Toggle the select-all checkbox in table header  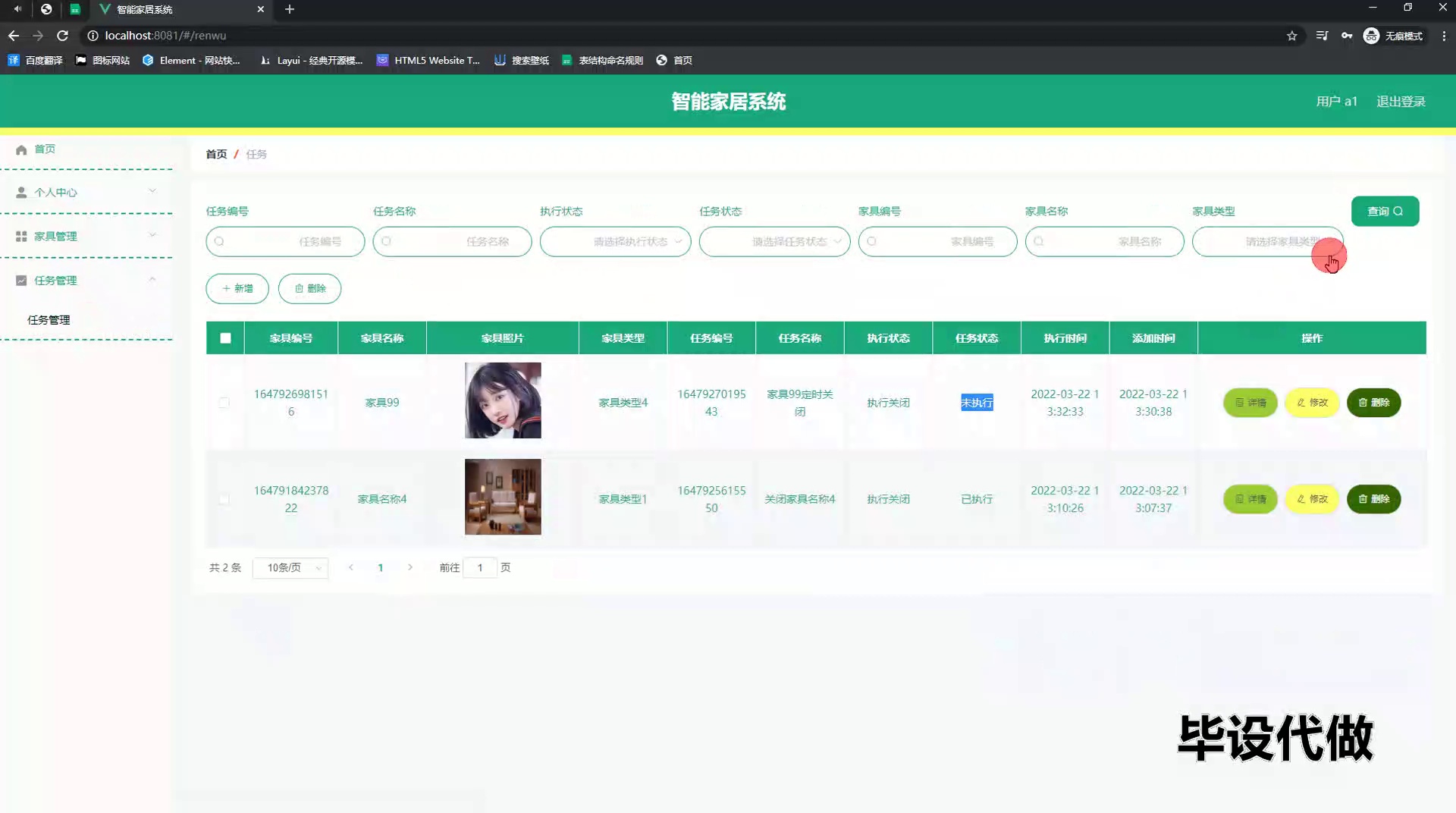point(225,338)
